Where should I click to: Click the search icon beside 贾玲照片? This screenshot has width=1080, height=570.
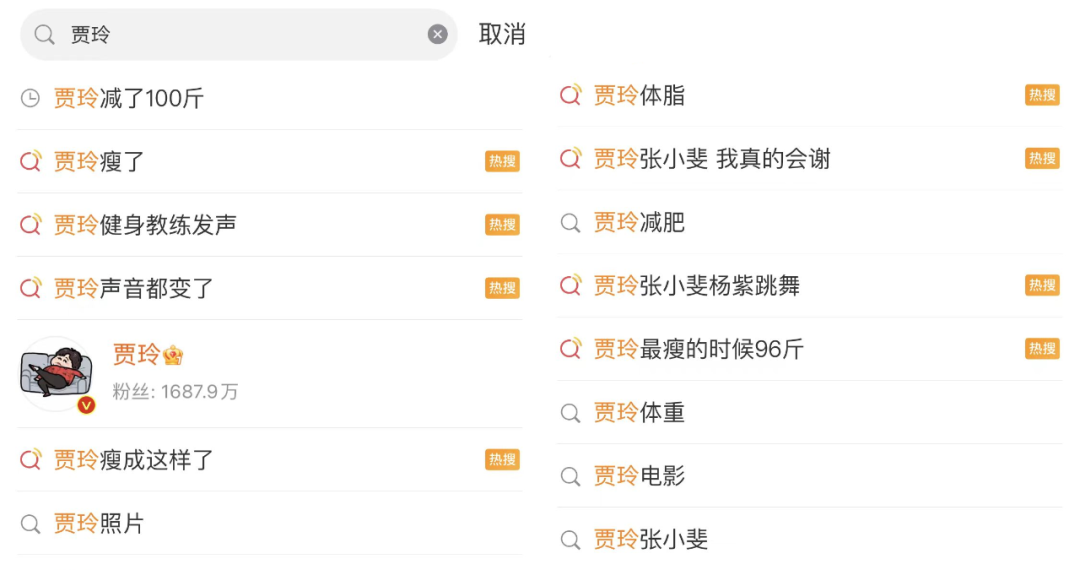pyautogui.click(x=31, y=524)
